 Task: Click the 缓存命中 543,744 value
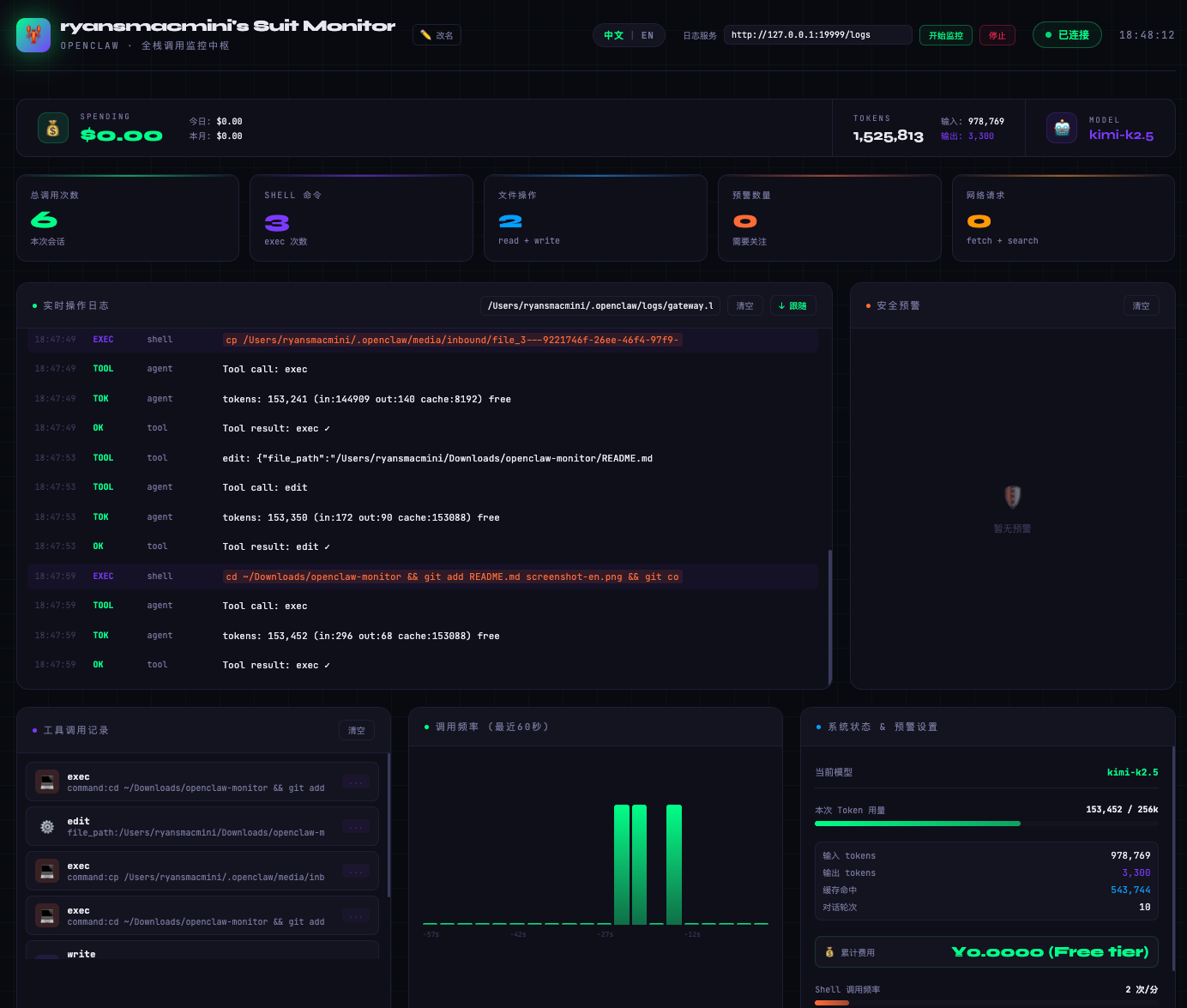point(1130,890)
